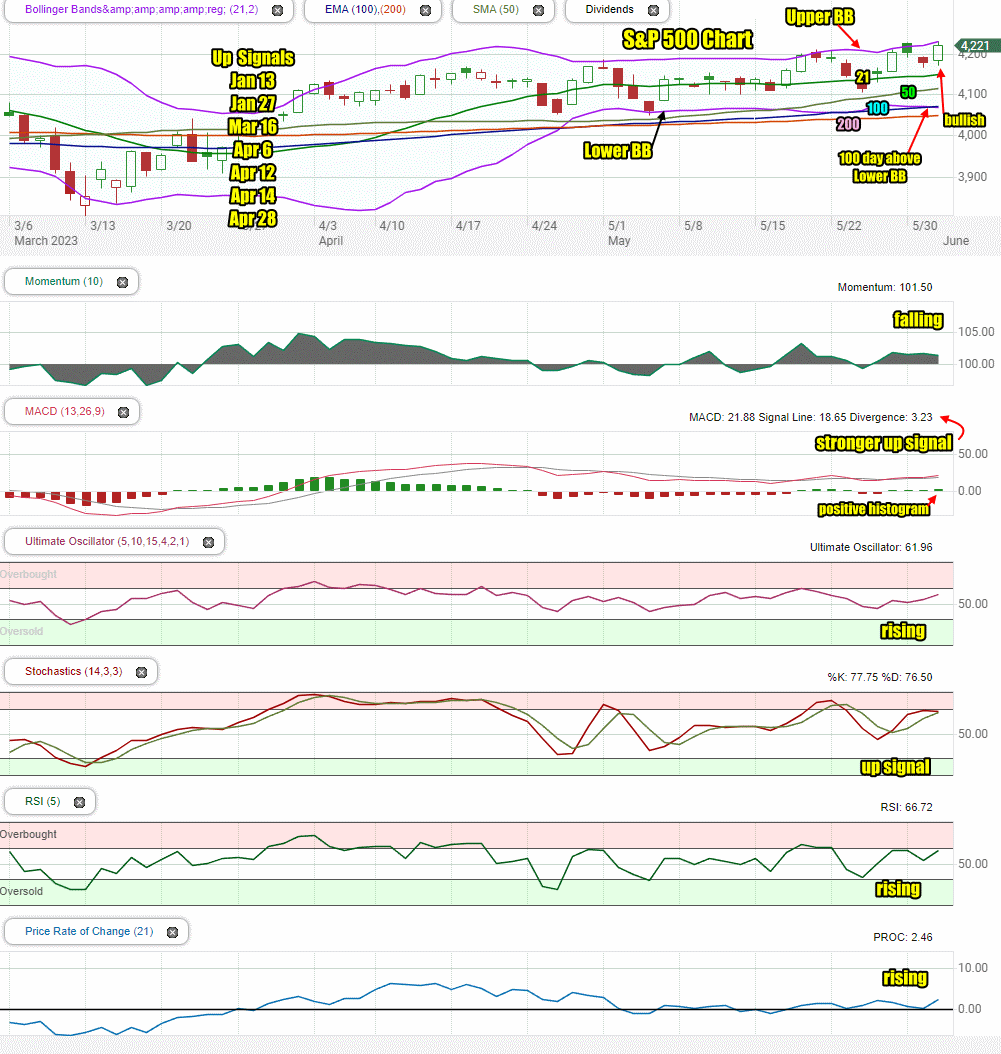Click the 5/30 date label on time axis
The height and width of the screenshot is (1054, 1001).
pos(924,226)
